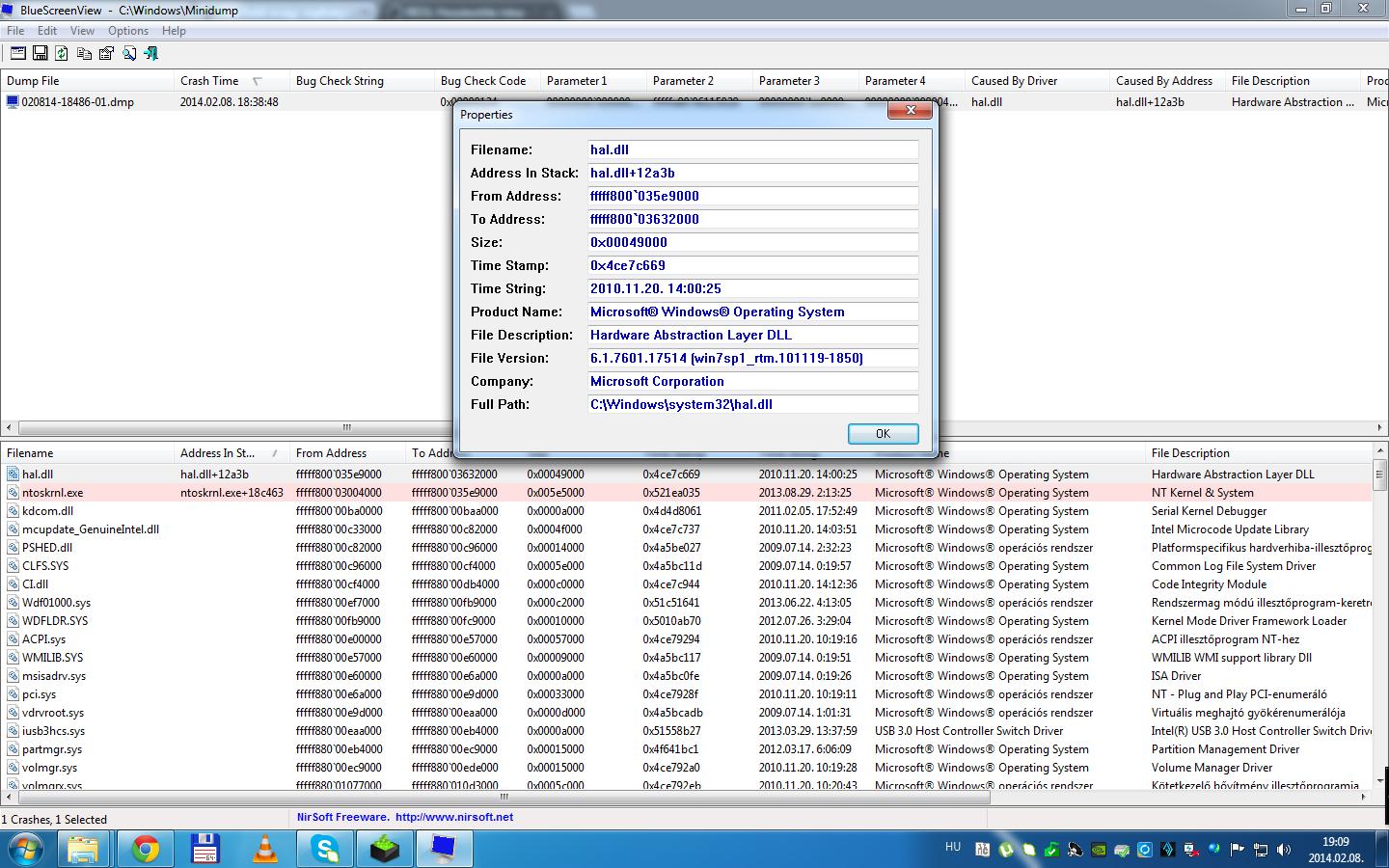Open VLC media player from the taskbar
Viewport: 1389px width, 868px height.
265,850
